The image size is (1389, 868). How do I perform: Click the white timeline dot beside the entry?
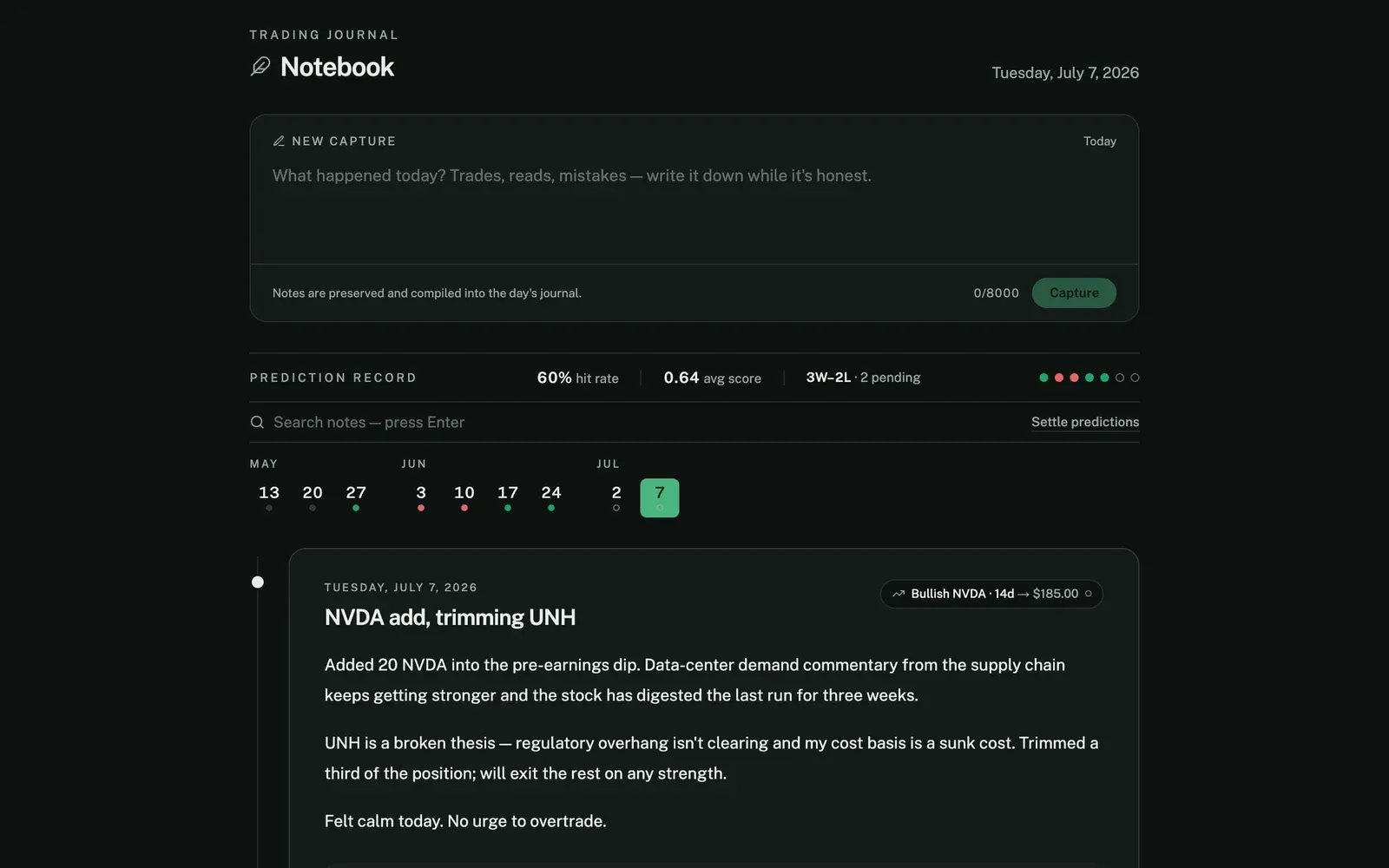point(258,582)
